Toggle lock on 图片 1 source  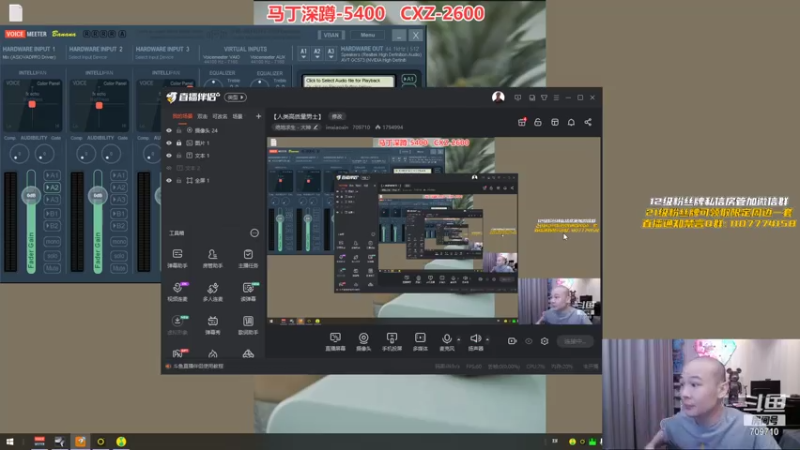pos(179,143)
